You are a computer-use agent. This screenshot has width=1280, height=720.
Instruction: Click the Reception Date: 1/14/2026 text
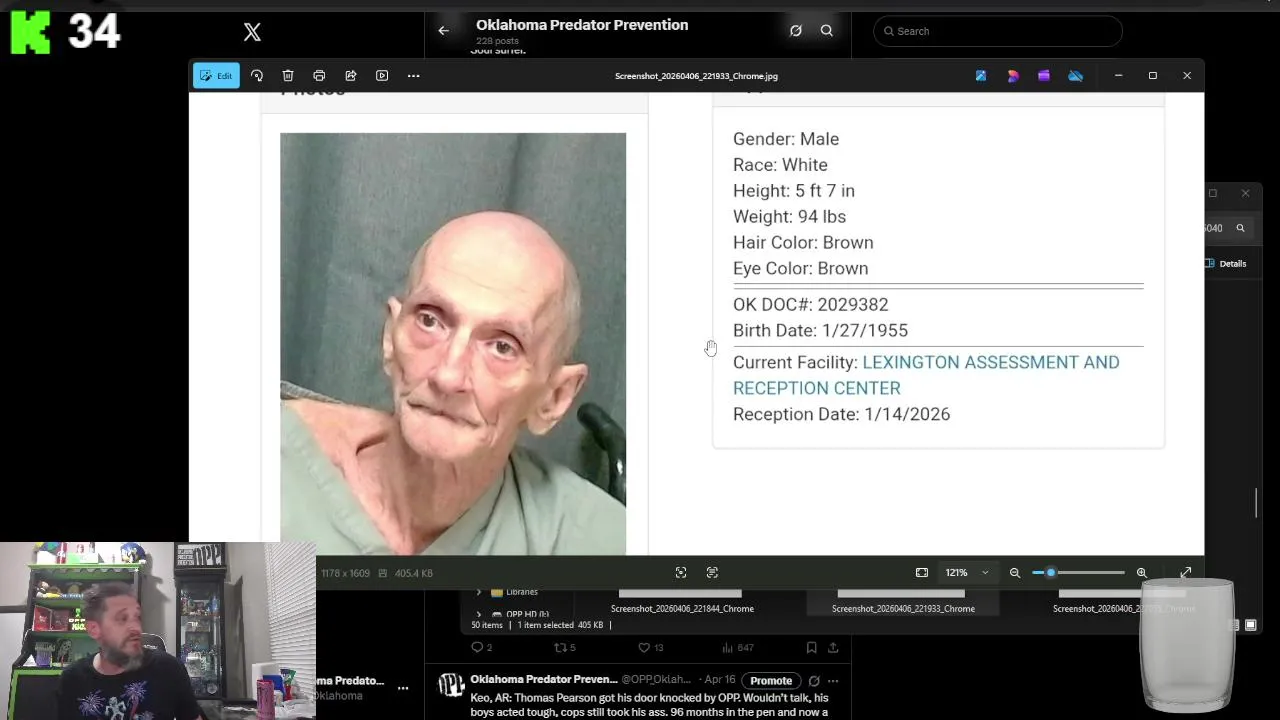(841, 414)
